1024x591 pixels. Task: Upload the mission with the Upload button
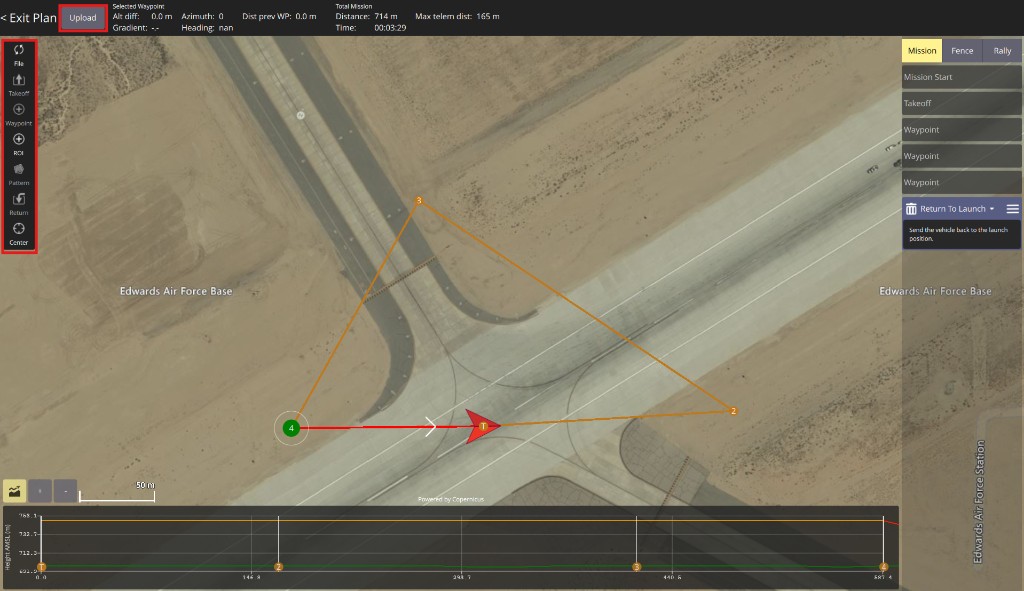coord(83,18)
